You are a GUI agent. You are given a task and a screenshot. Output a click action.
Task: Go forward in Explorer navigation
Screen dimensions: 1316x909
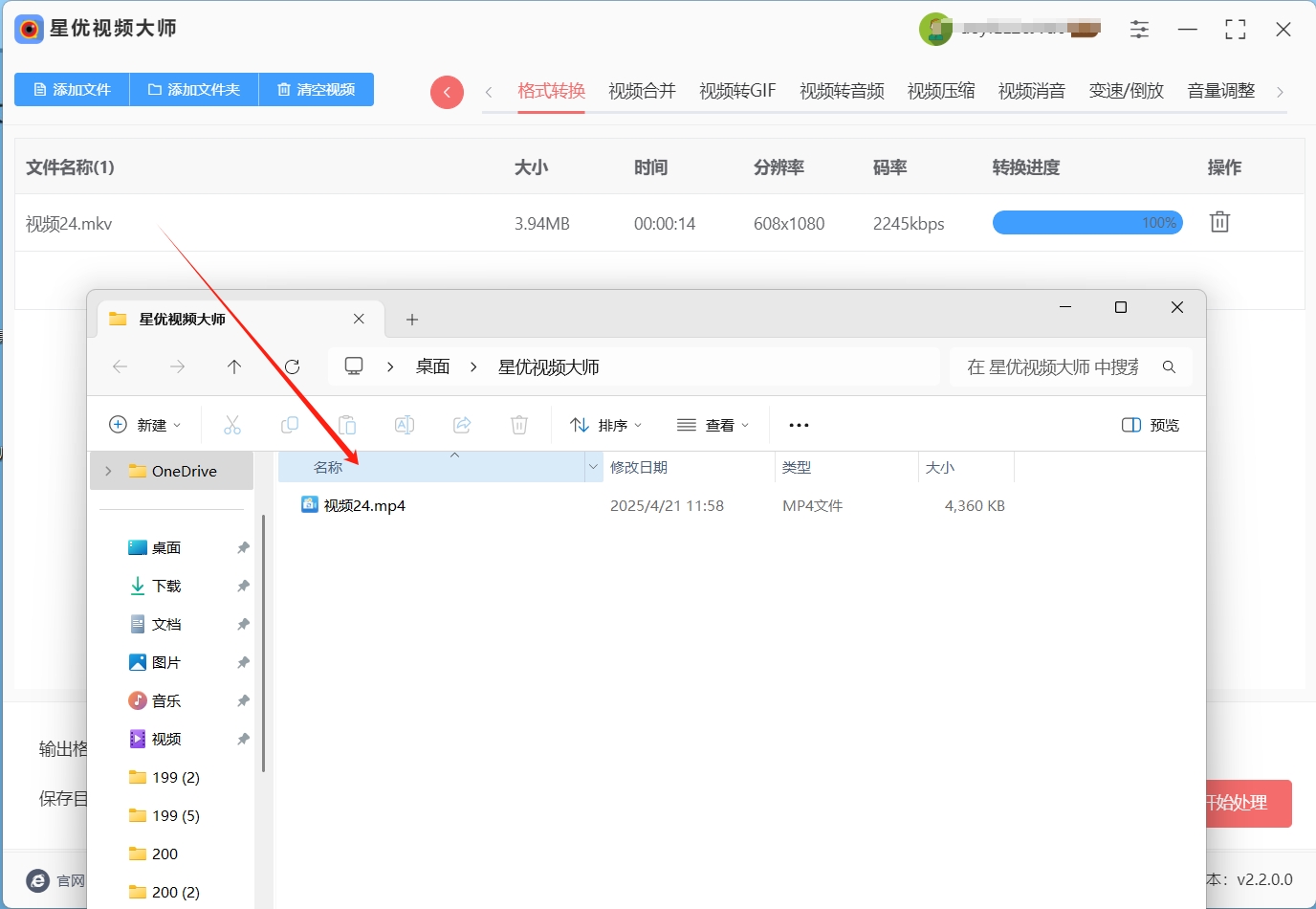pos(177,366)
